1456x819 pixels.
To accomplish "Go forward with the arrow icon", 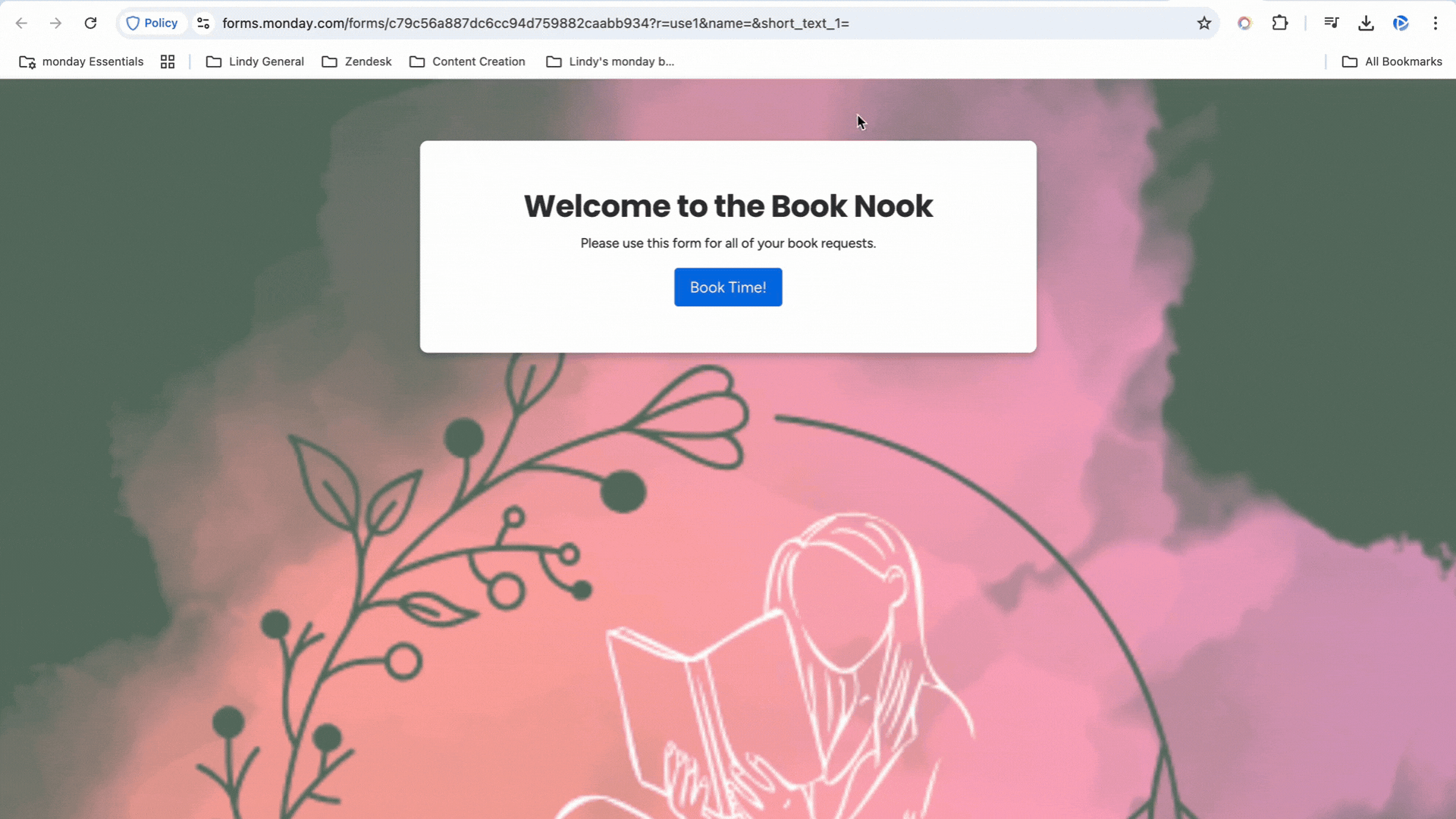I will click(x=55, y=24).
